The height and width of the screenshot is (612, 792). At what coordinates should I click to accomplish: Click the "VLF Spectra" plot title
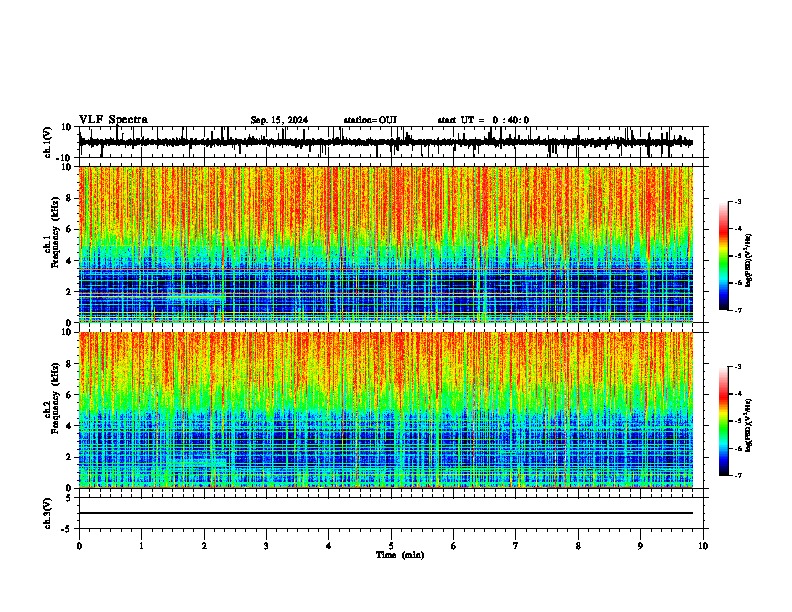(x=113, y=120)
